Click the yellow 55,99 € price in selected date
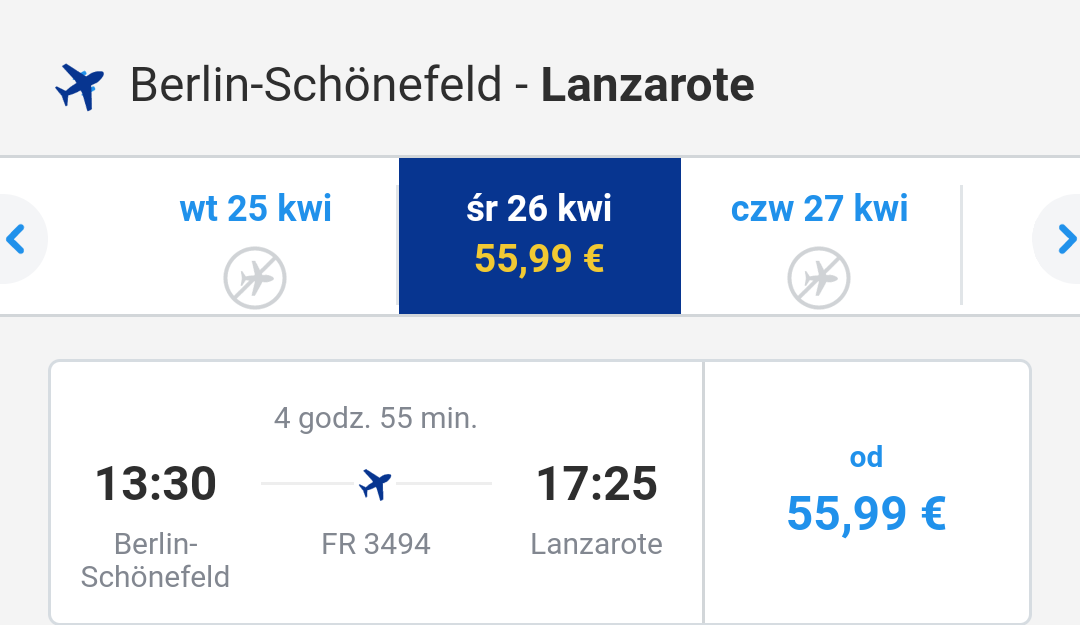The width and height of the screenshot is (1080, 625). 539,260
